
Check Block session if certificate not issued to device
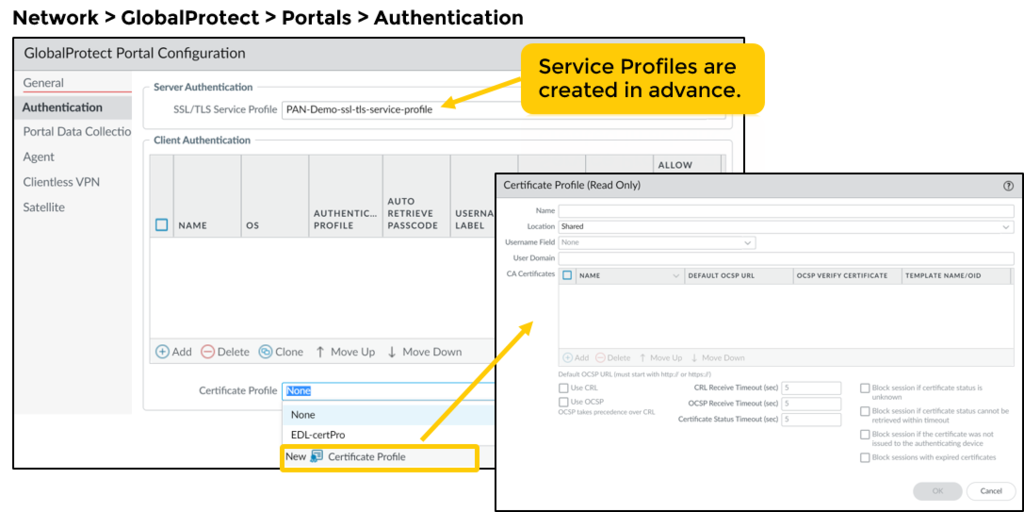point(865,434)
